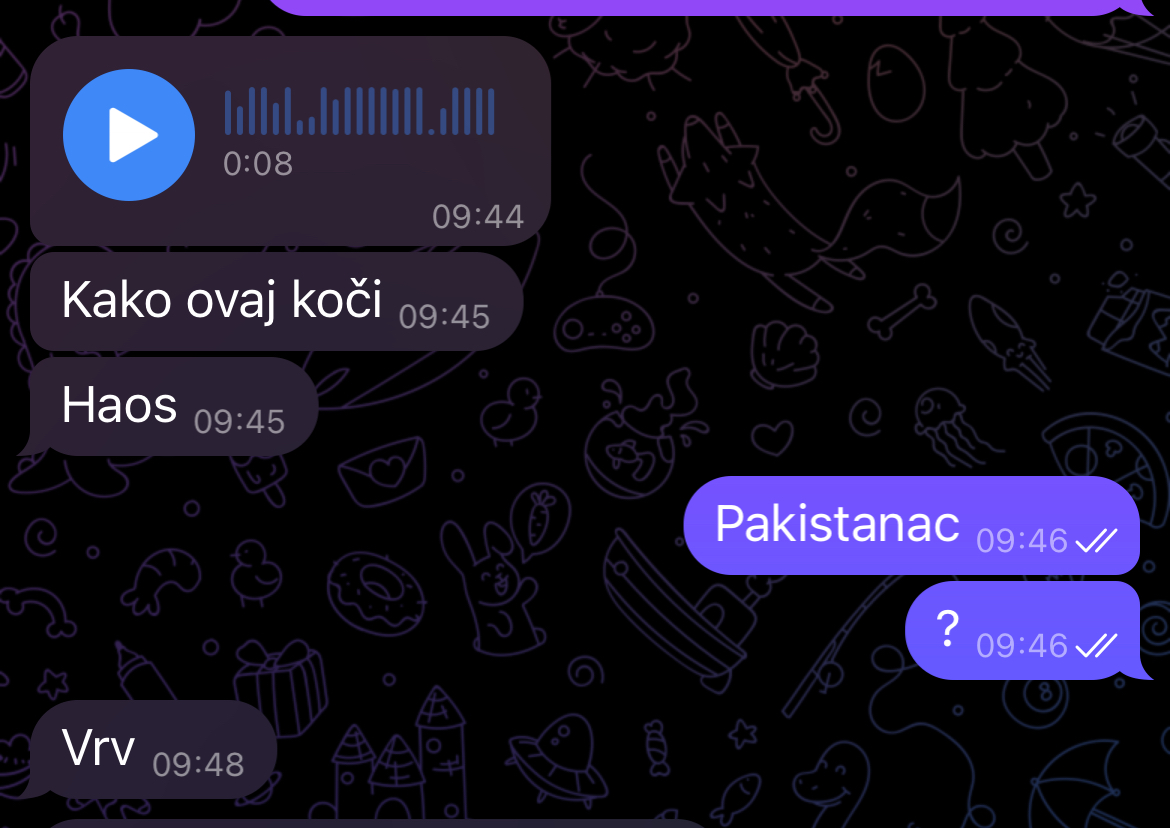Tap the double-check icon on the "?" message
This screenshot has height=828, width=1170.
pyautogui.click(x=1095, y=645)
